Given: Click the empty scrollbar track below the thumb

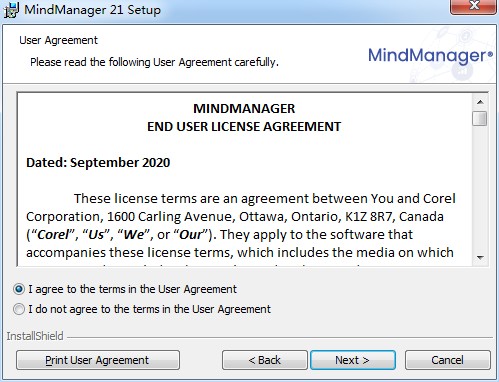Looking at the screenshot, I should pyautogui.click(x=480, y=188).
